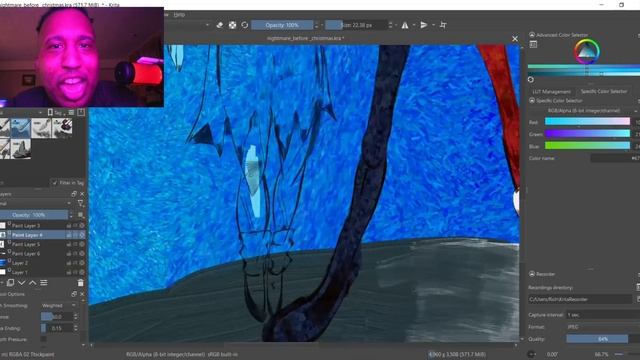Screen dimensions: 640x360
Task: Open the layer filter funnel icon
Action: coord(80,203)
